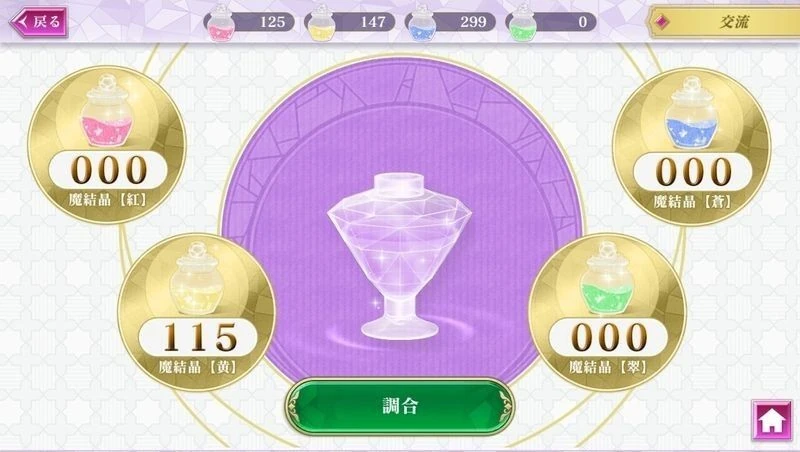Click the yellow jar counter showing 147
This screenshot has width=800, height=452.
[x=349, y=22]
